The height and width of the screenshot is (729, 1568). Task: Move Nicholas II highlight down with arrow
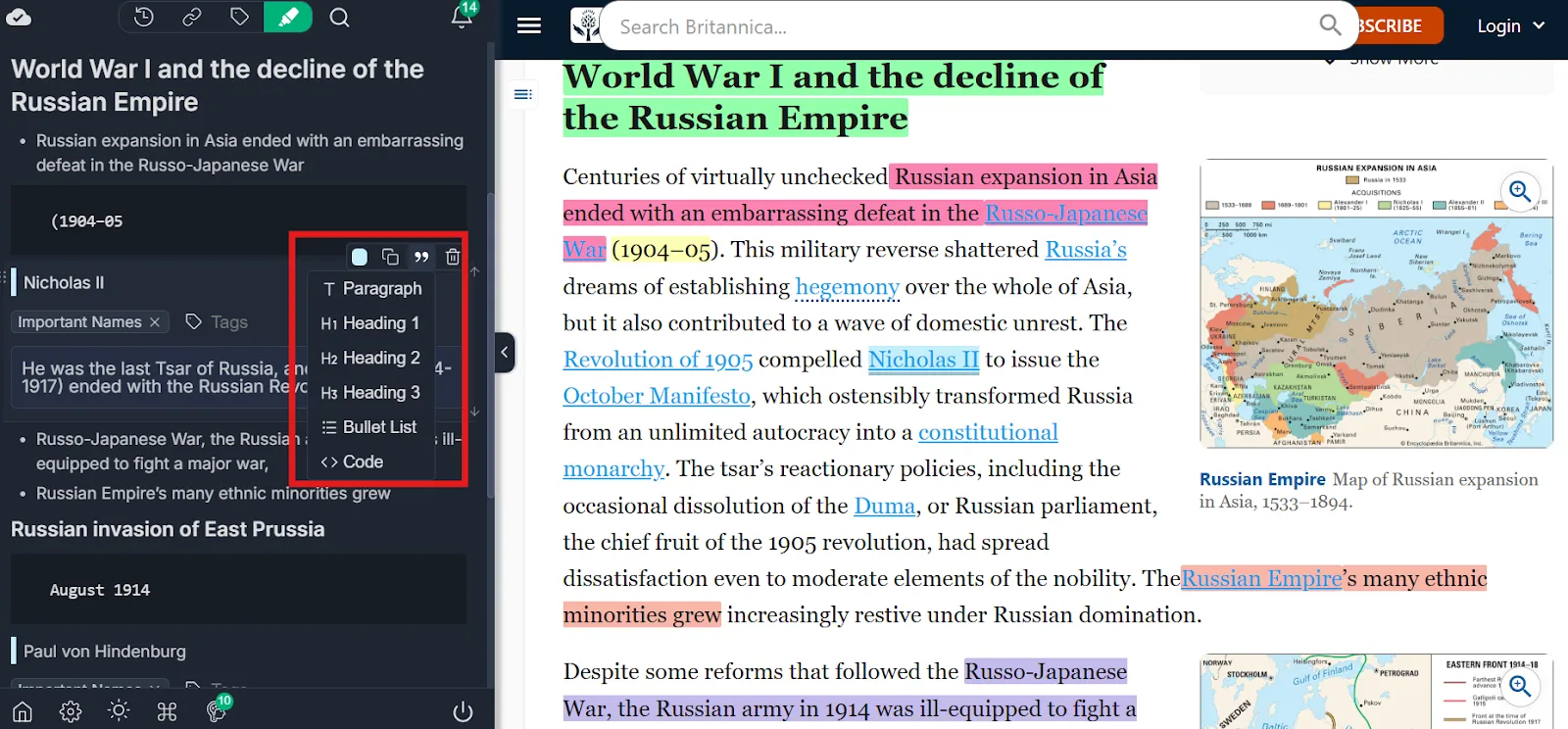tap(475, 412)
